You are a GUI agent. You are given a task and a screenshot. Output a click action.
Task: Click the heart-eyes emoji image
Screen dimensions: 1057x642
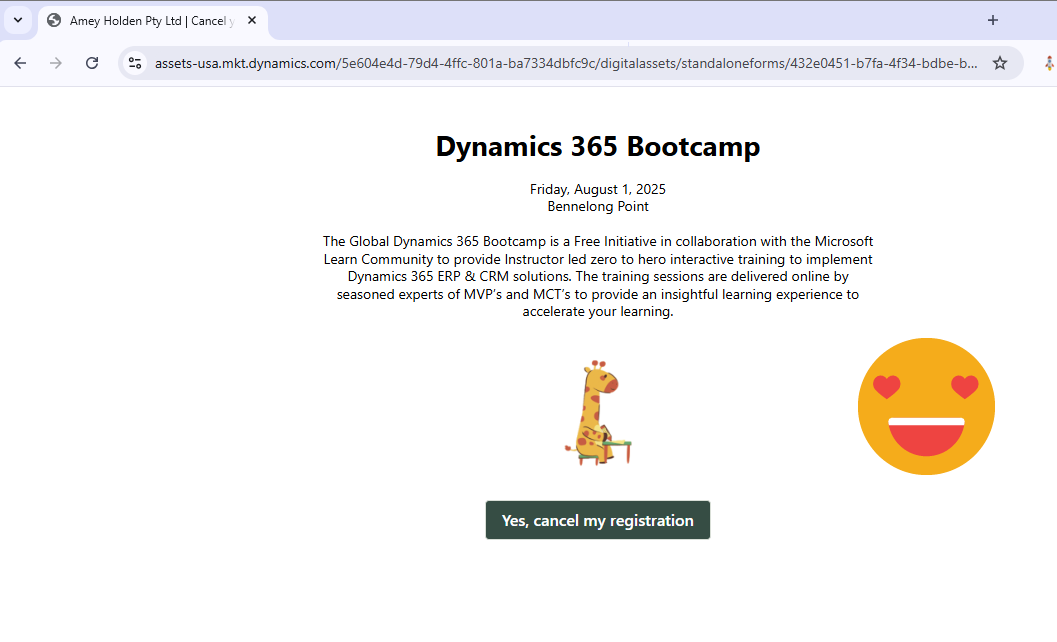[x=926, y=407]
